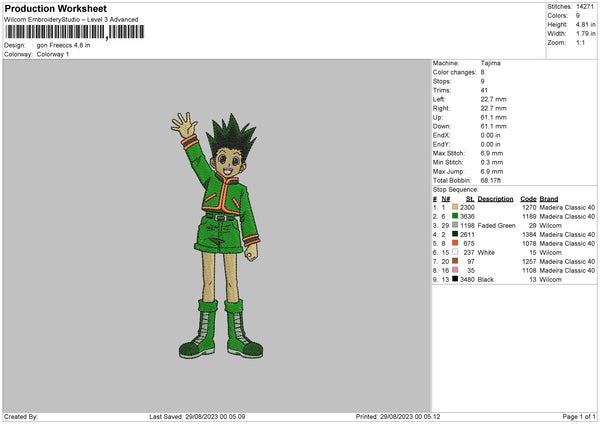
Task: Select the pink swatch with code 1108
Action: [455, 270]
